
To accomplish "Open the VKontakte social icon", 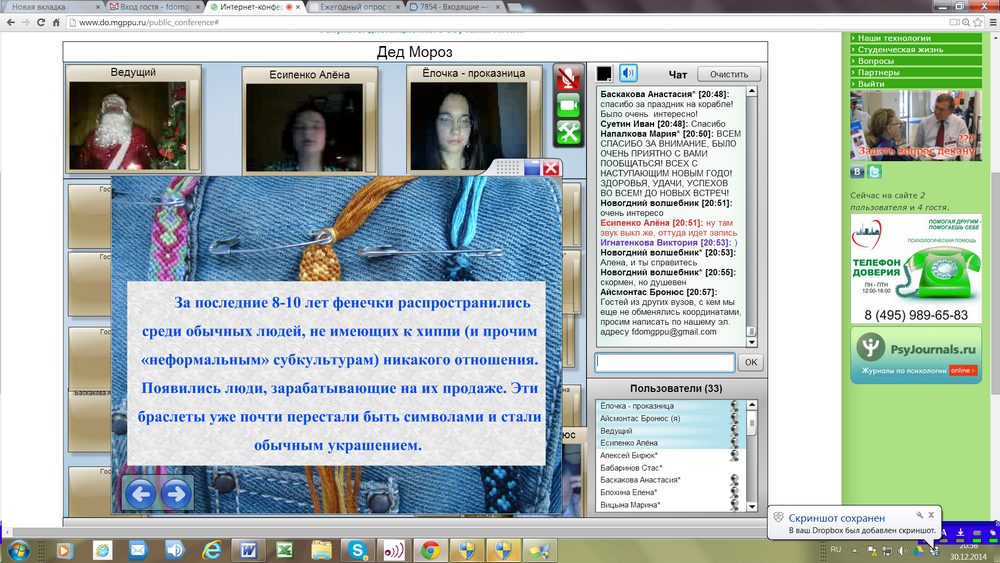I will pyautogui.click(x=857, y=172).
